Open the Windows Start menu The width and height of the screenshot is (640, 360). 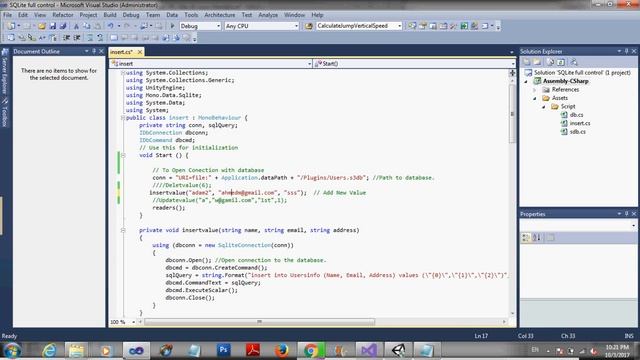pyautogui.click(x=12, y=350)
